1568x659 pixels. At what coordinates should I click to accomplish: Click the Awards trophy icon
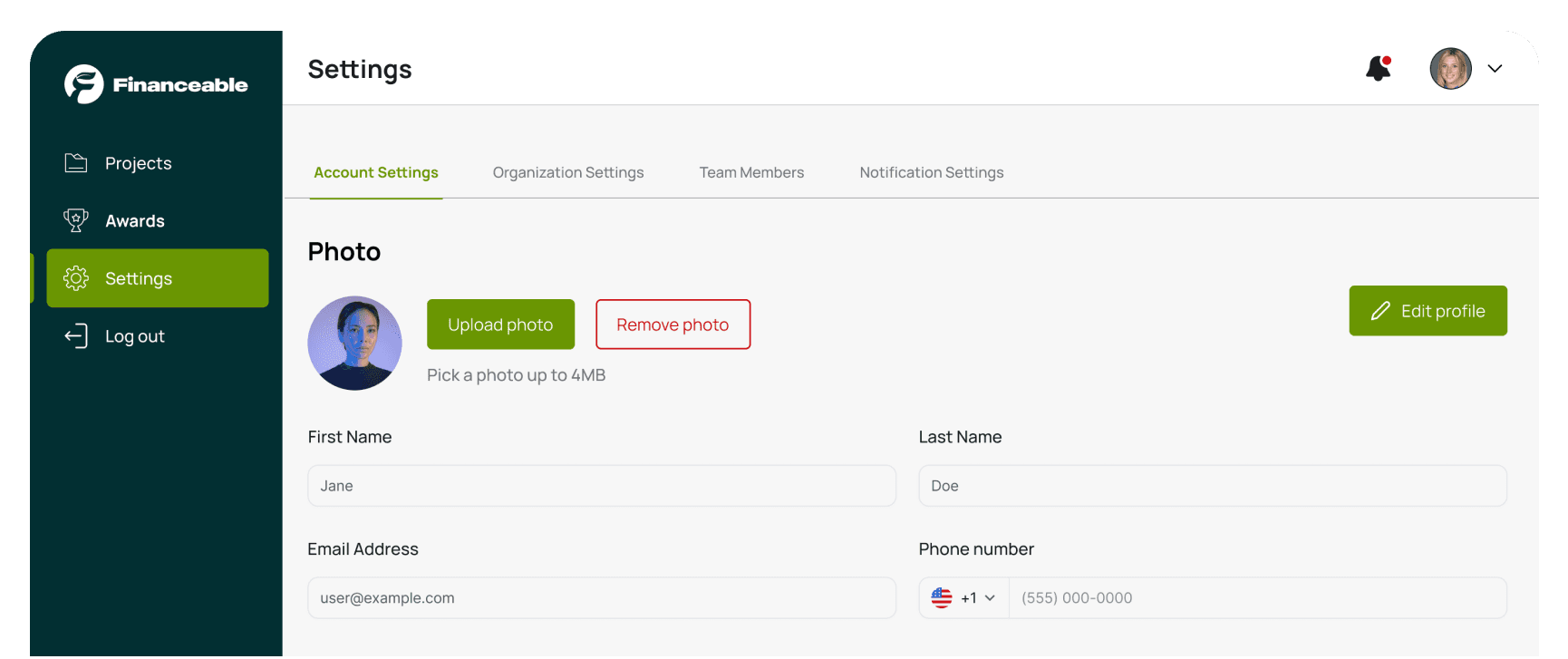coord(76,220)
